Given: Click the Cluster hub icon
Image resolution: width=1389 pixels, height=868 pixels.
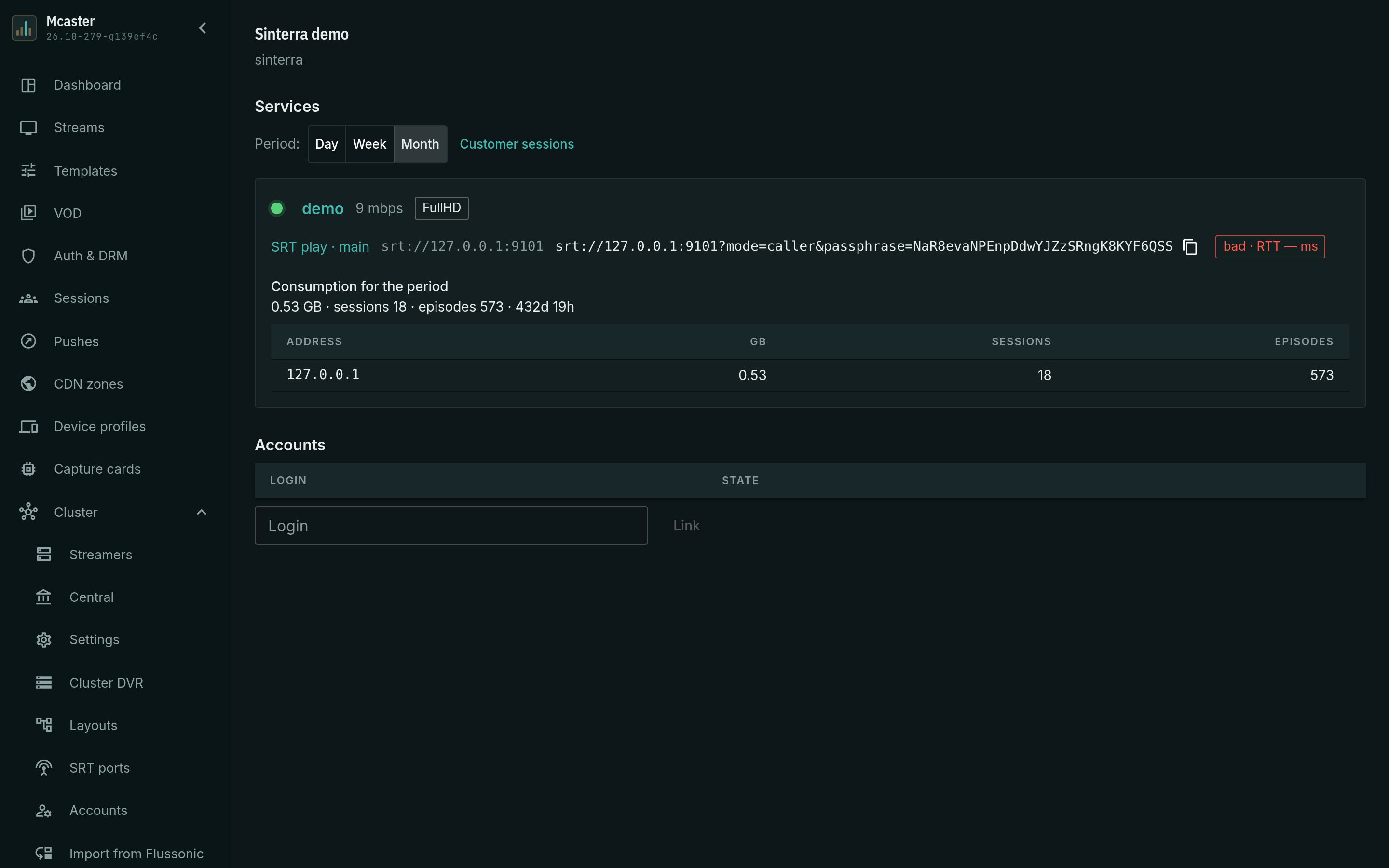Looking at the screenshot, I should point(28,512).
